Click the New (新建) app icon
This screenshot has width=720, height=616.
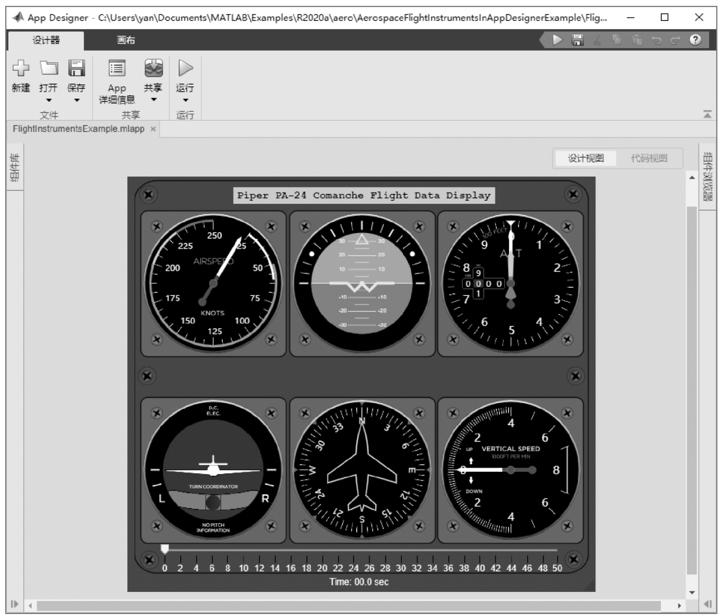point(21,68)
